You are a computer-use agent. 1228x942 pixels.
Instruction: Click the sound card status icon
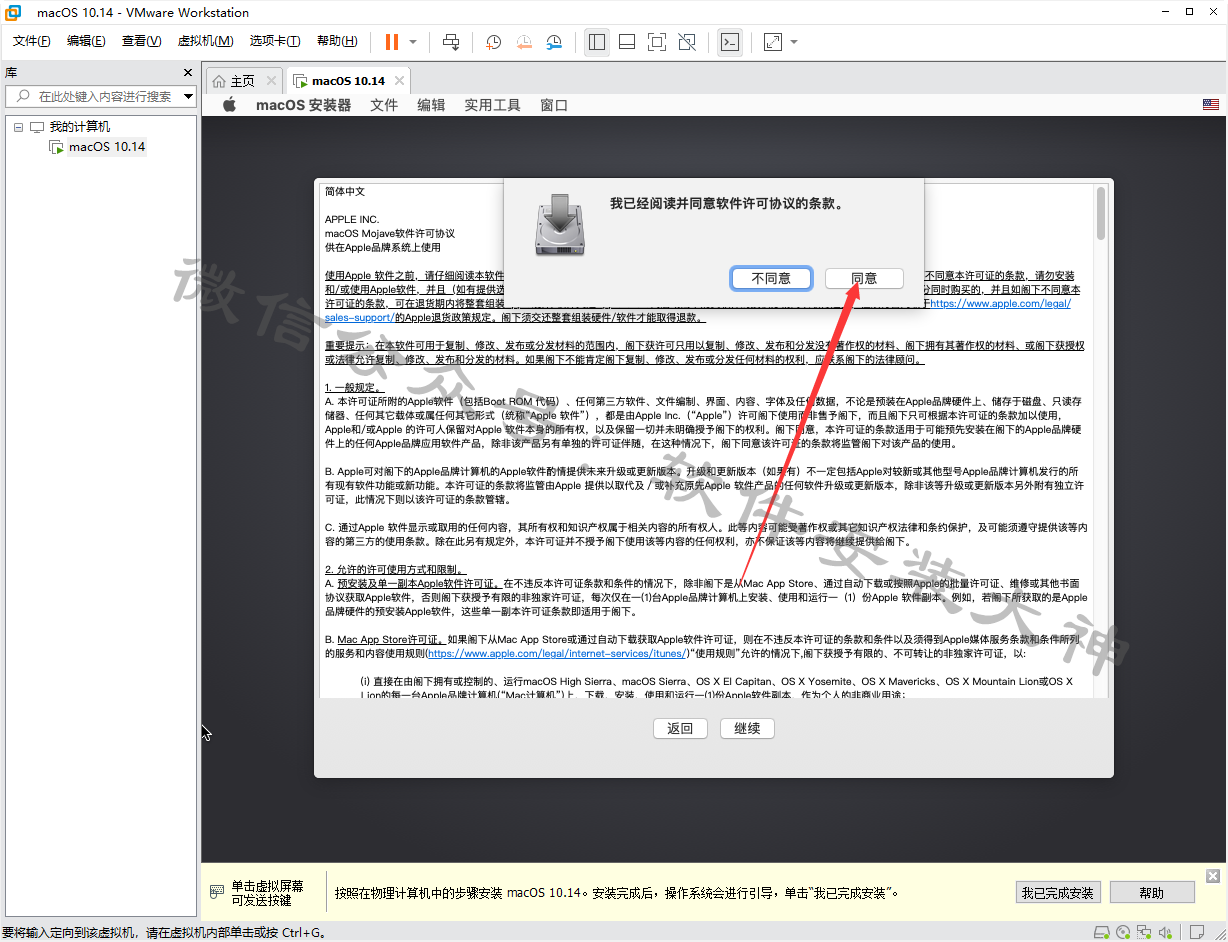[1165, 932]
